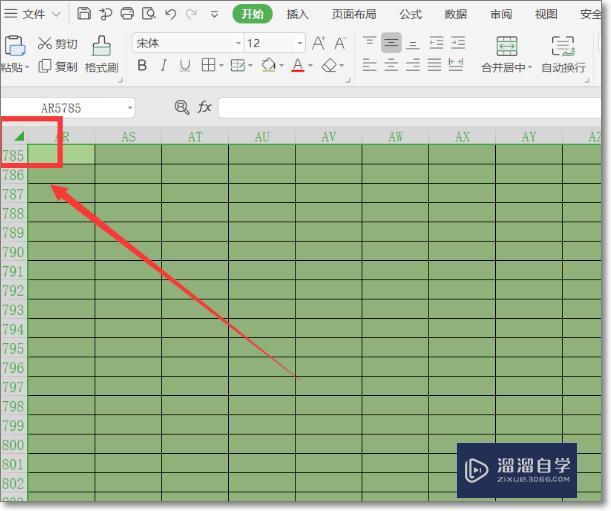This screenshot has width=611, height=511.
Task: Open Print Preview icon
Action: (x=148, y=14)
